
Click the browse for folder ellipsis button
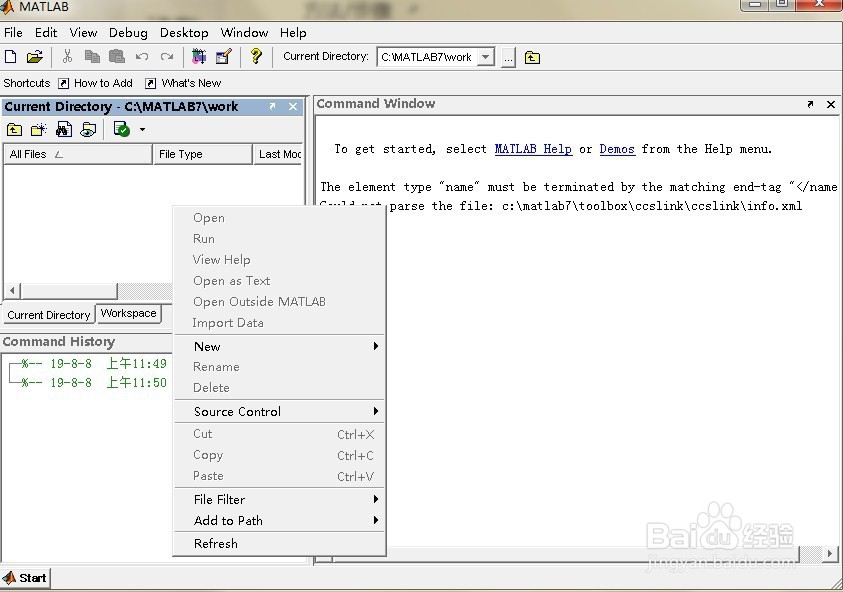tap(508, 57)
